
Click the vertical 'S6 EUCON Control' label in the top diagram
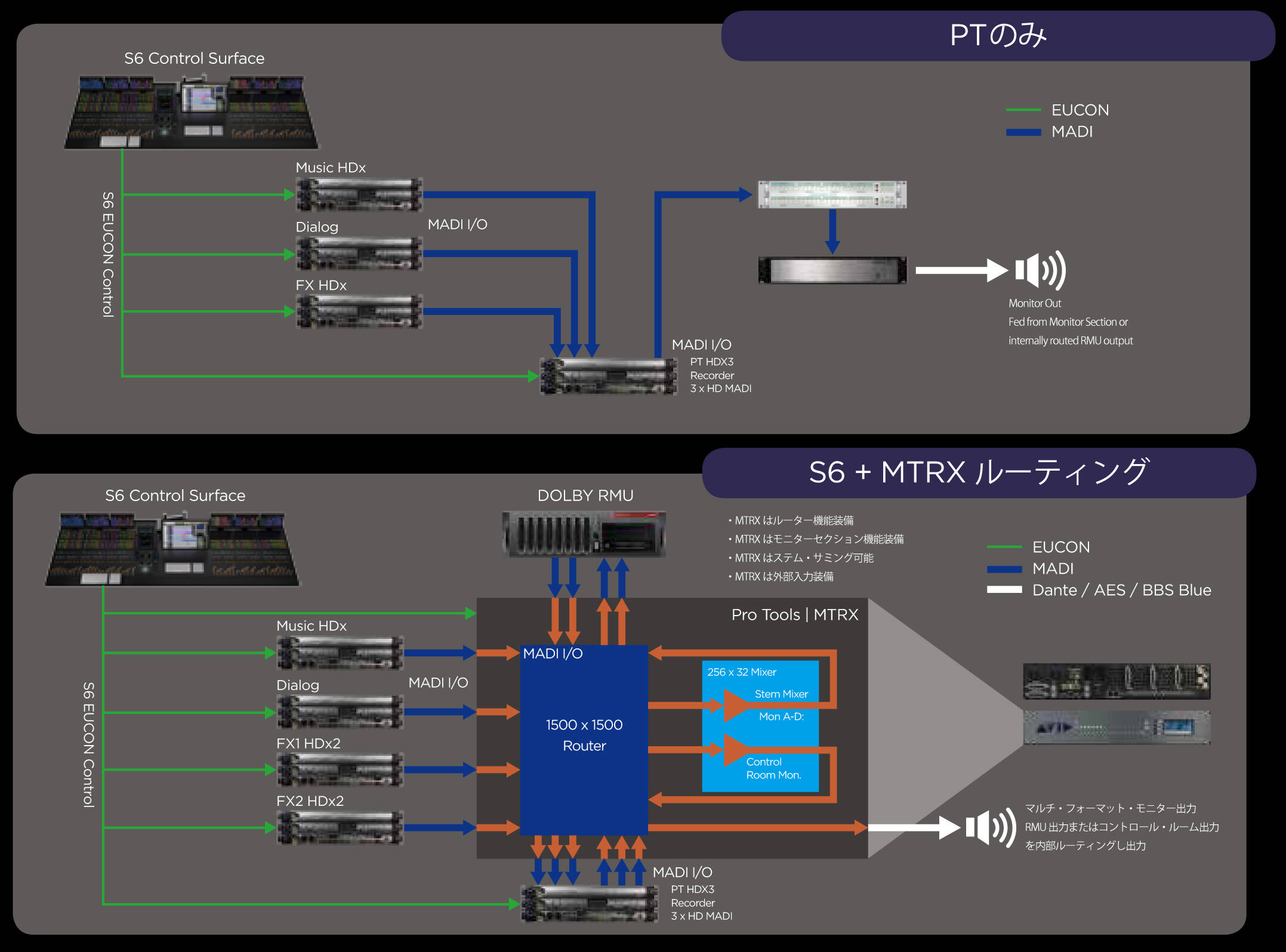click(x=108, y=254)
